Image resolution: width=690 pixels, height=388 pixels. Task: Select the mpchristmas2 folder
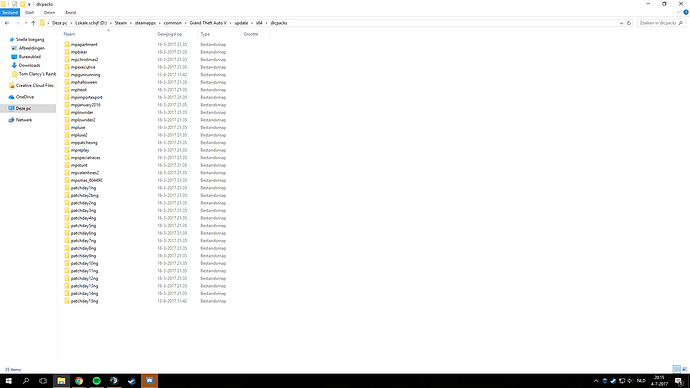(84, 59)
